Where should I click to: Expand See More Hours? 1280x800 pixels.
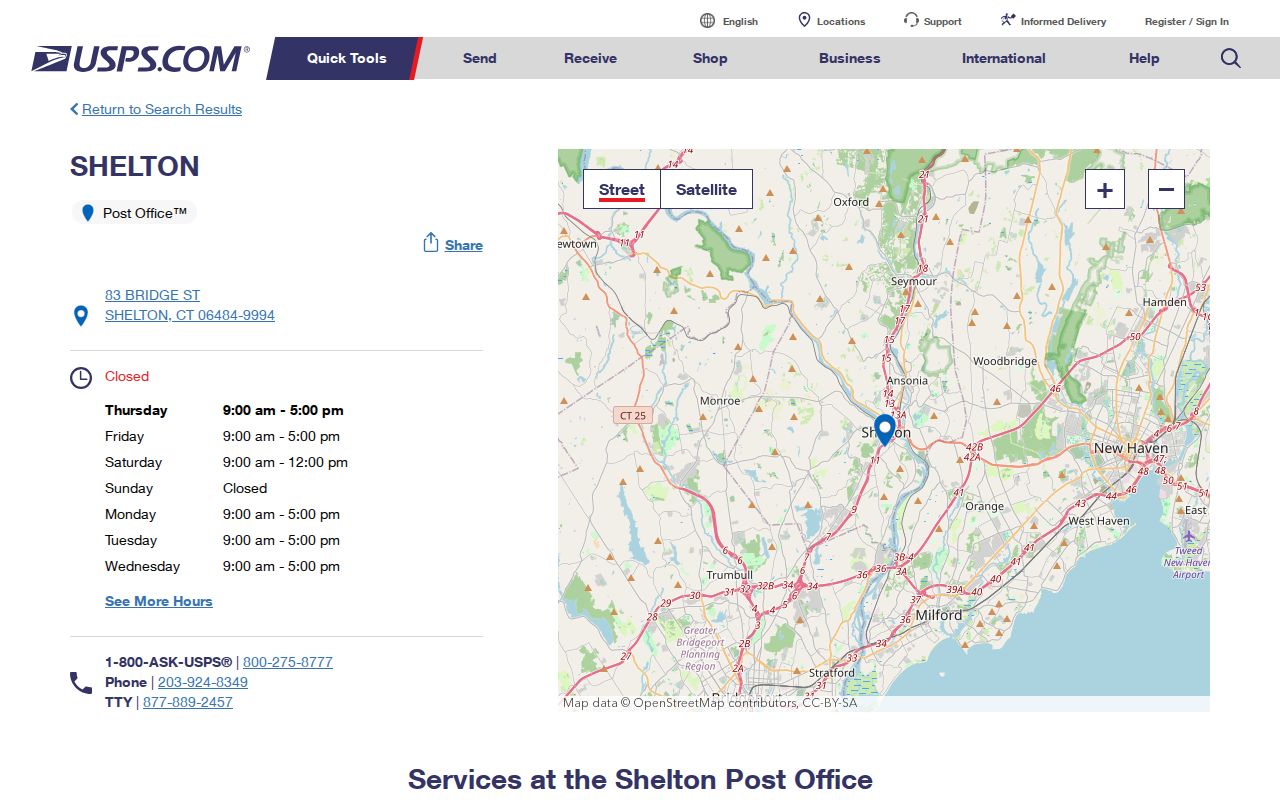click(159, 601)
